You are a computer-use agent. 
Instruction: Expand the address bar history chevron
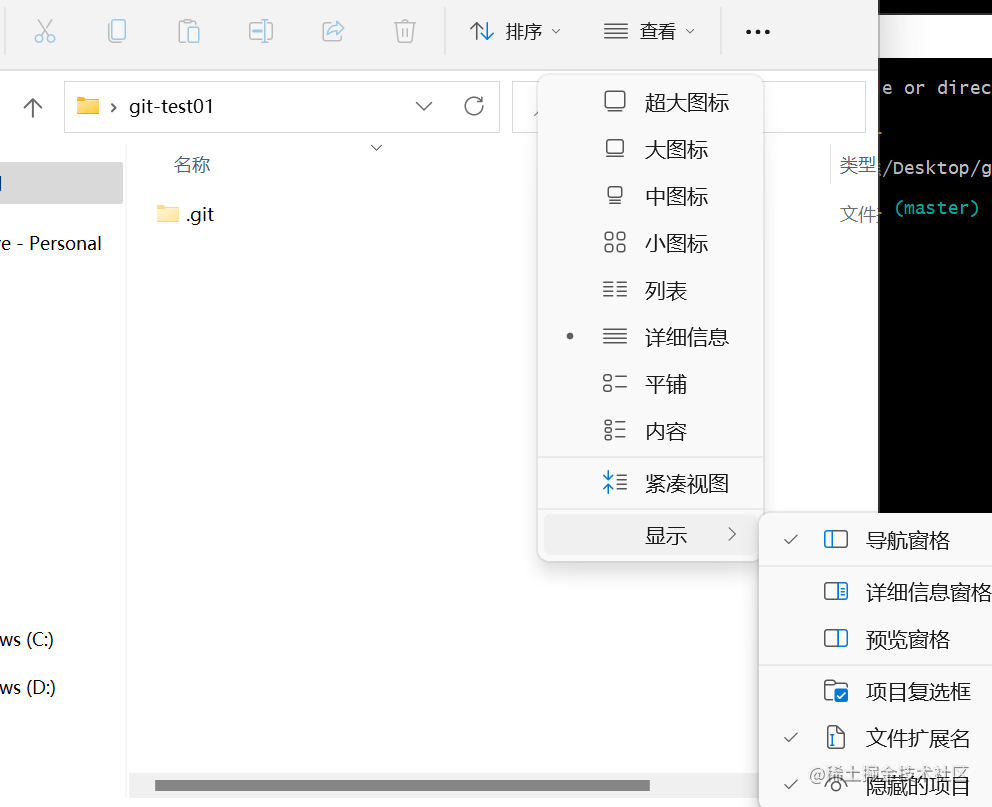click(x=424, y=106)
